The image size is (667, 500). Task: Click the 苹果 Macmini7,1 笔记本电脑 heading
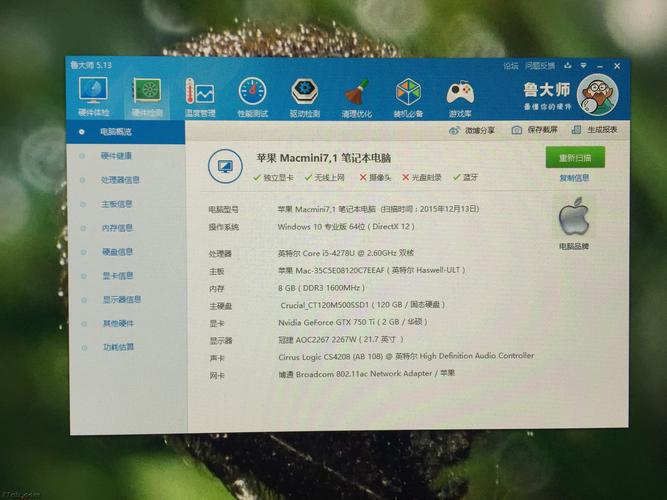pos(323,158)
